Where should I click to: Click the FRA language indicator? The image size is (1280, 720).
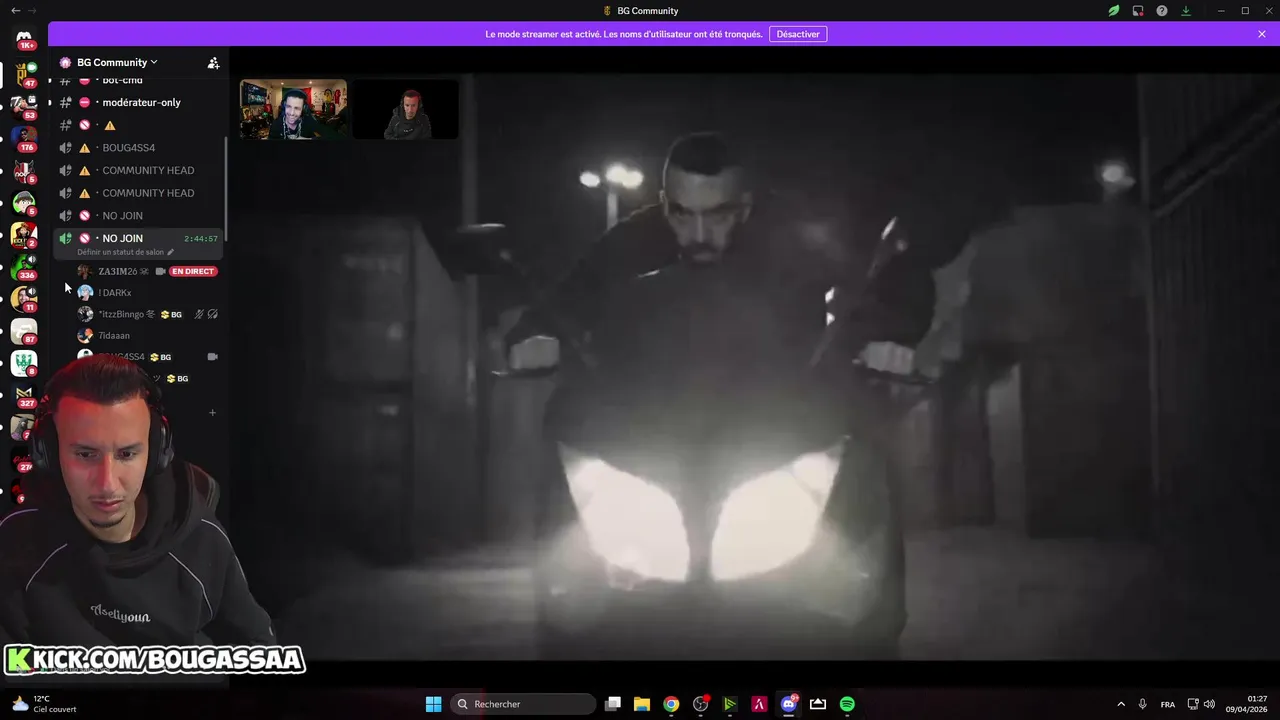[x=1168, y=704]
